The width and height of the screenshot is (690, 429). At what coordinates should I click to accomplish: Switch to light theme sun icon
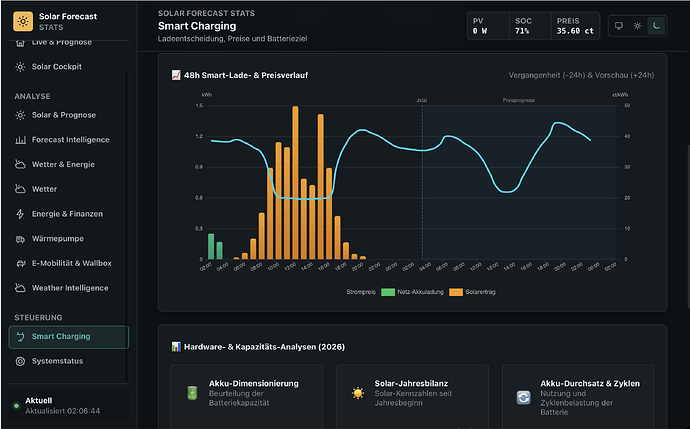point(637,26)
